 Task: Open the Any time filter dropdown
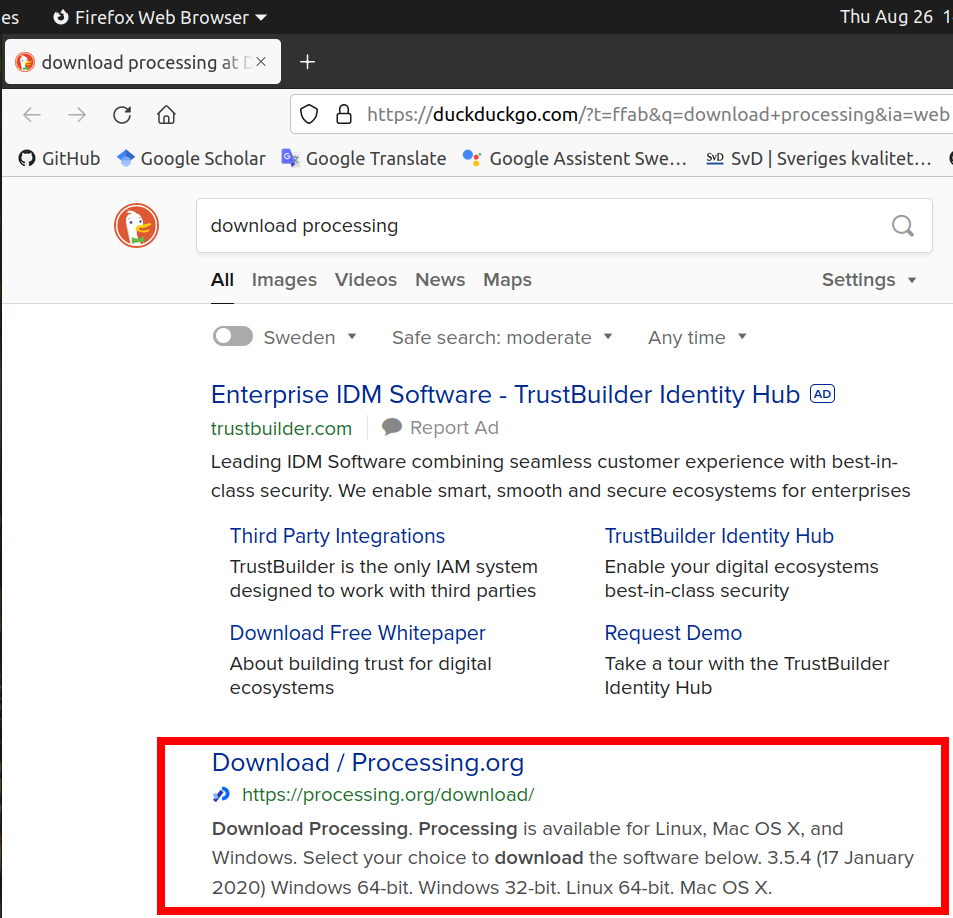coord(697,337)
